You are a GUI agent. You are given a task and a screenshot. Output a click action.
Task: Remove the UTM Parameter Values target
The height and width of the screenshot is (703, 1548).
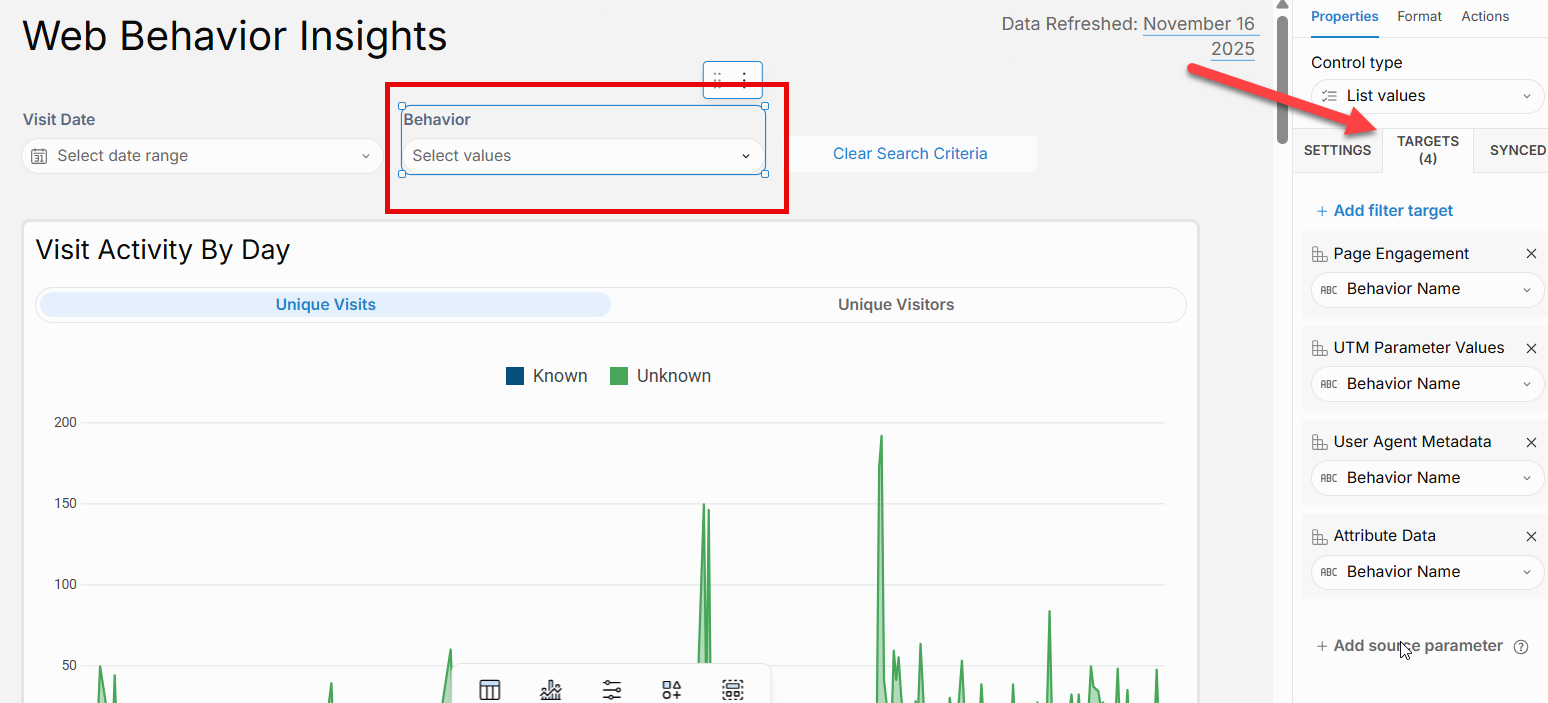1531,348
